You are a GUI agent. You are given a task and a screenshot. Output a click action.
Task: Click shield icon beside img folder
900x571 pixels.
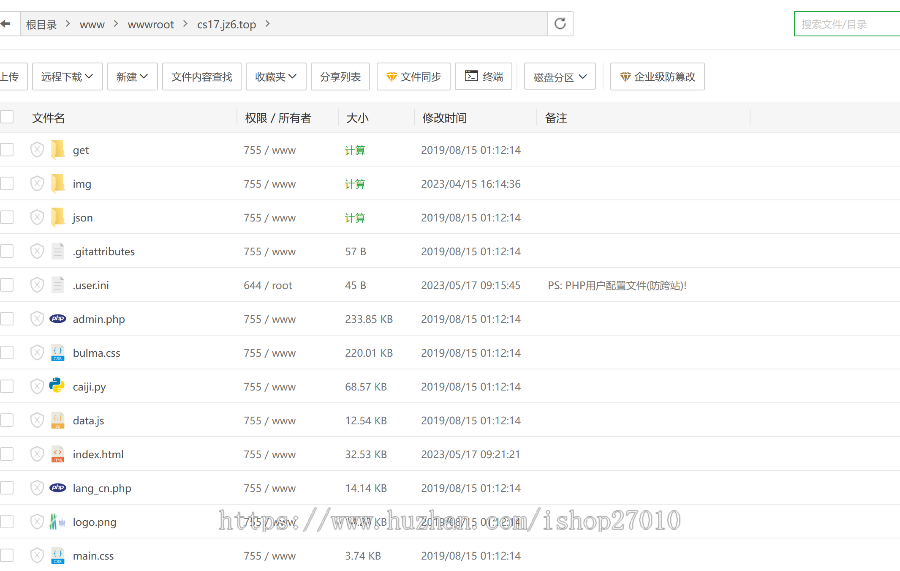pyautogui.click(x=37, y=184)
